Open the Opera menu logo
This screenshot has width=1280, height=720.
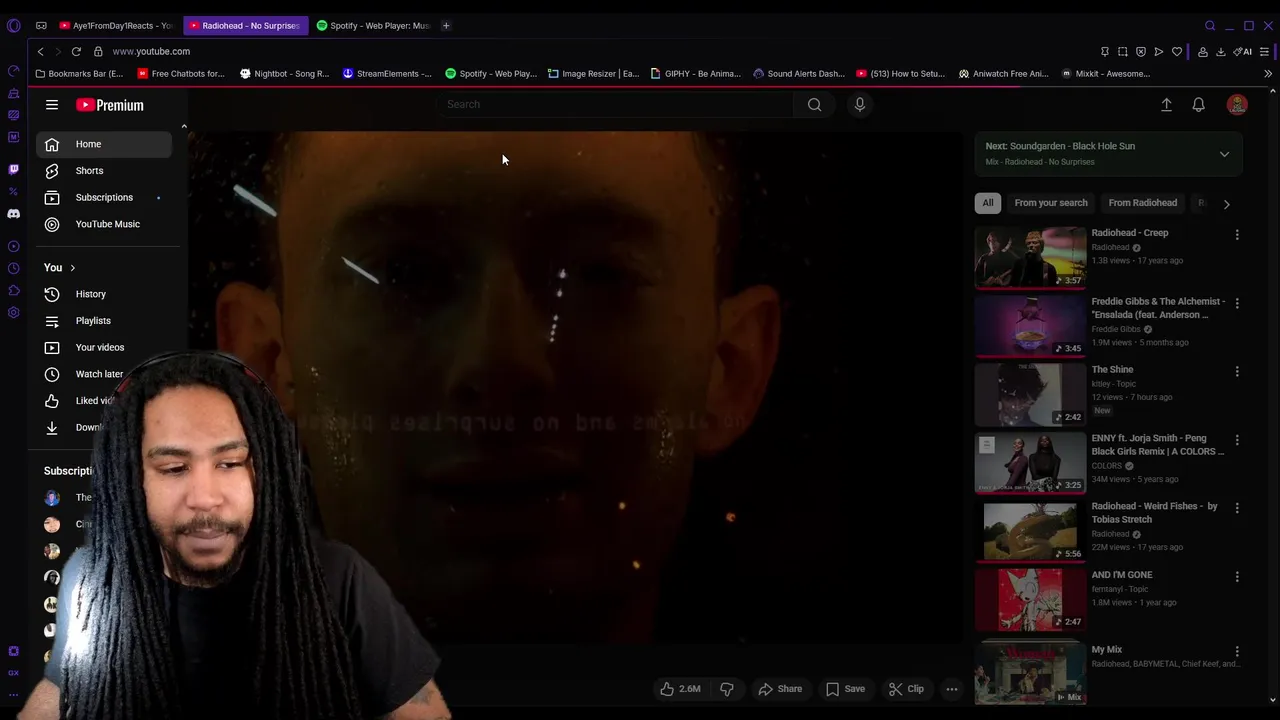13,26
